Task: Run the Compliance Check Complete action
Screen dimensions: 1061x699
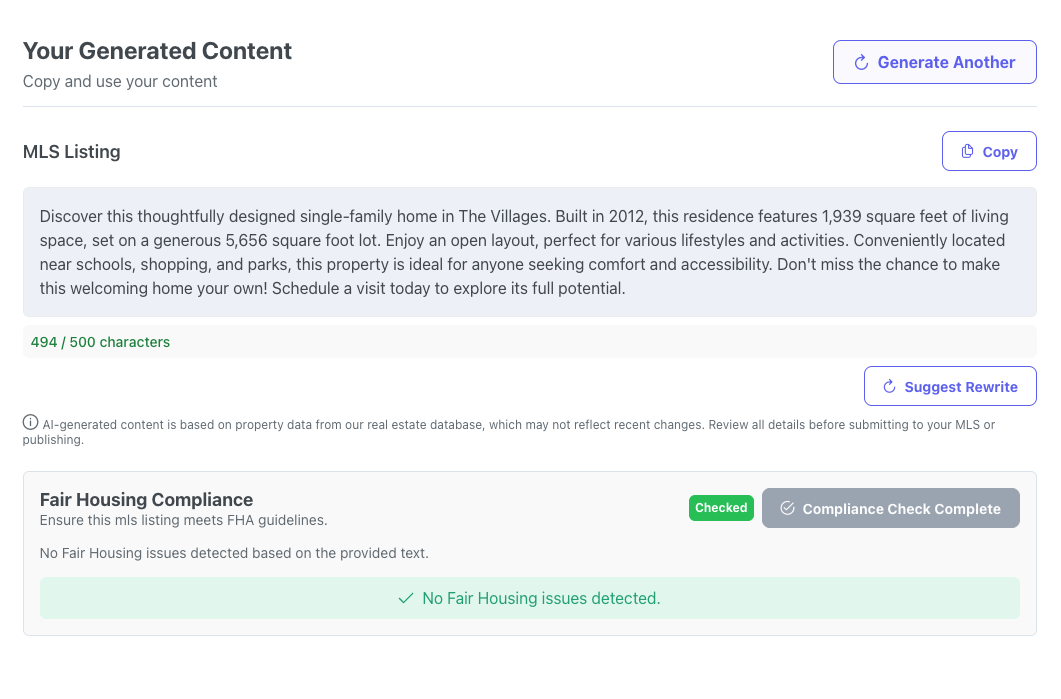Action: click(x=890, y=508)
